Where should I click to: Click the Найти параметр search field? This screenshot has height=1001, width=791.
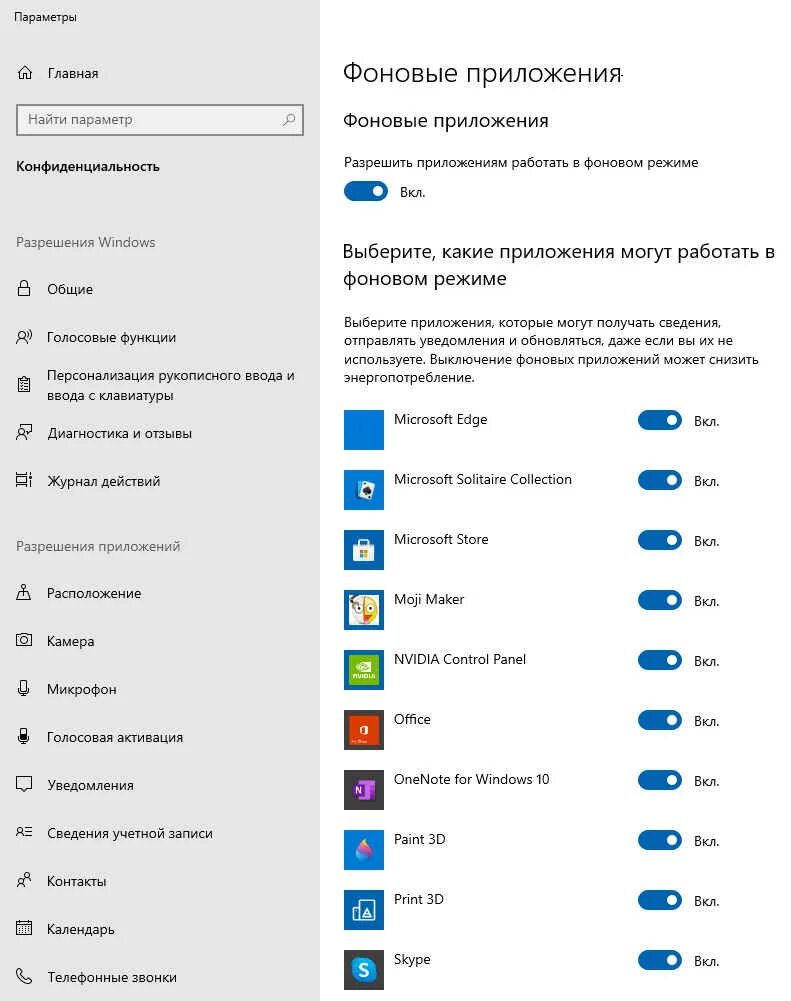coord(160,119)
